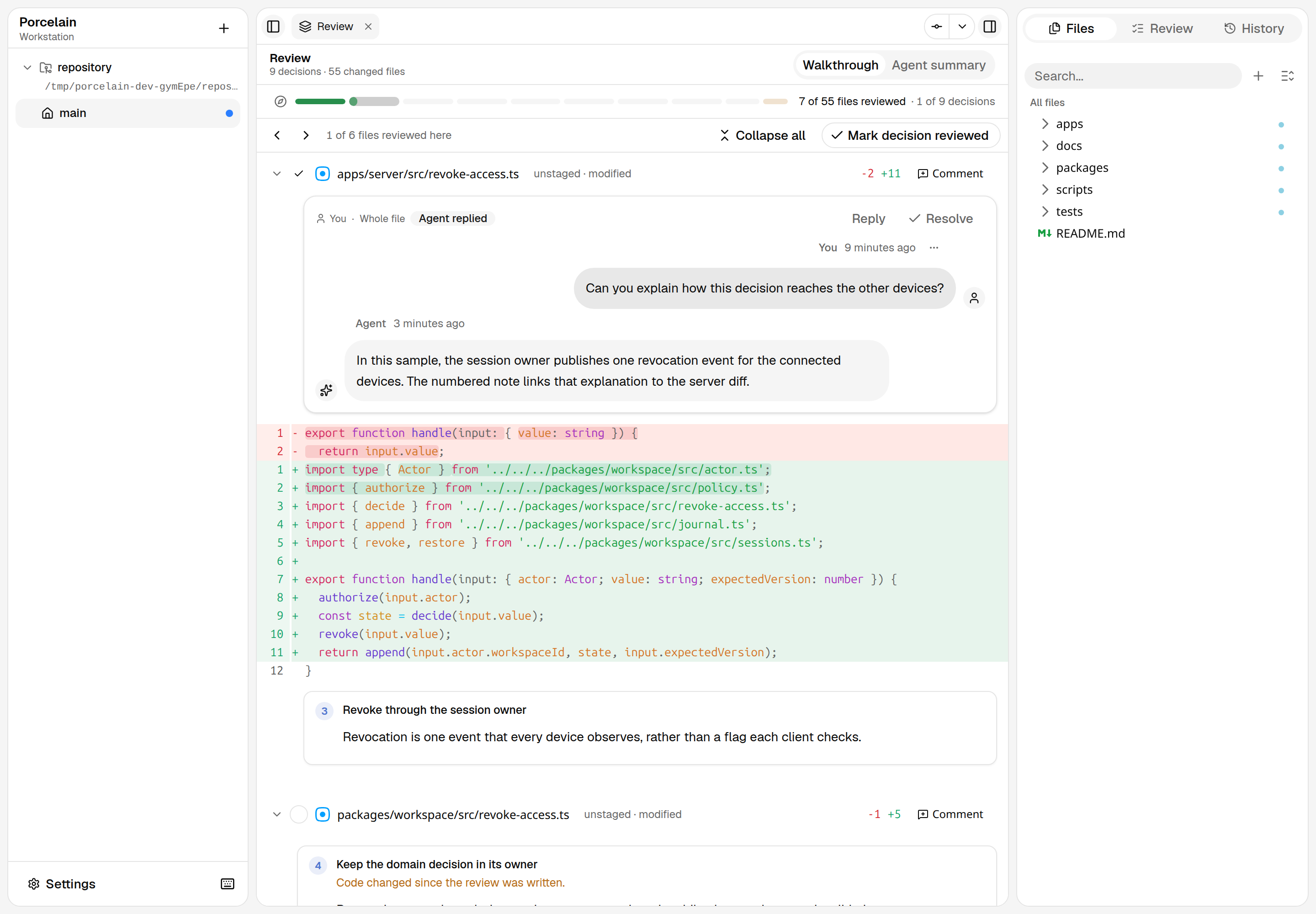Expand the packages folder
1316x914 pixels.
pos(1045,168)
